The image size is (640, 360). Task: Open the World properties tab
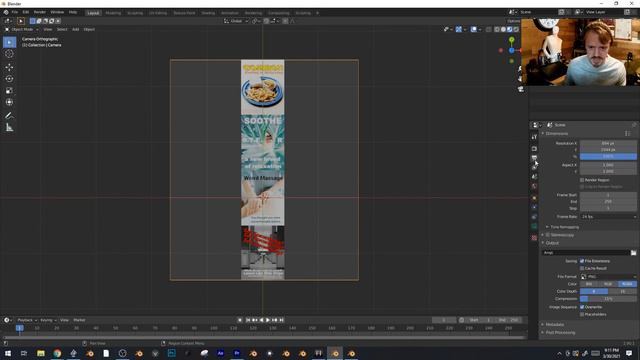534,186
